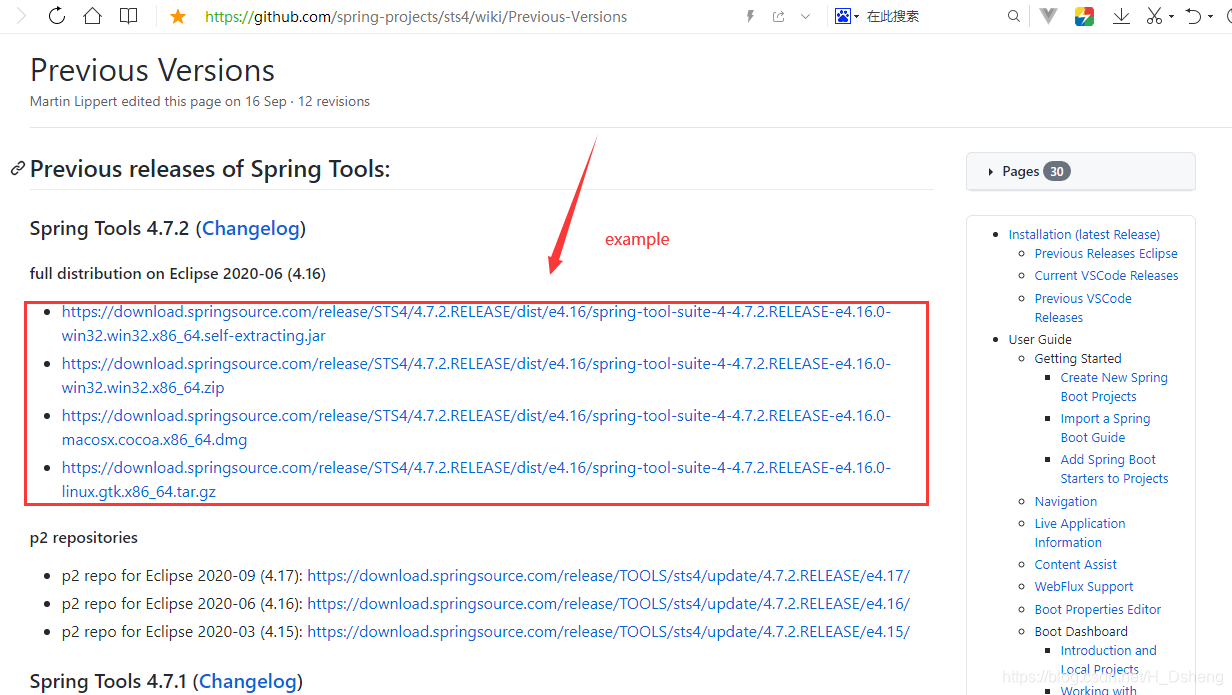Download the macosx.cocoa.x86_64.dmg link
Image resolution: width=1232 pixels, height=695 pixels.
click(x=476, y=428)
